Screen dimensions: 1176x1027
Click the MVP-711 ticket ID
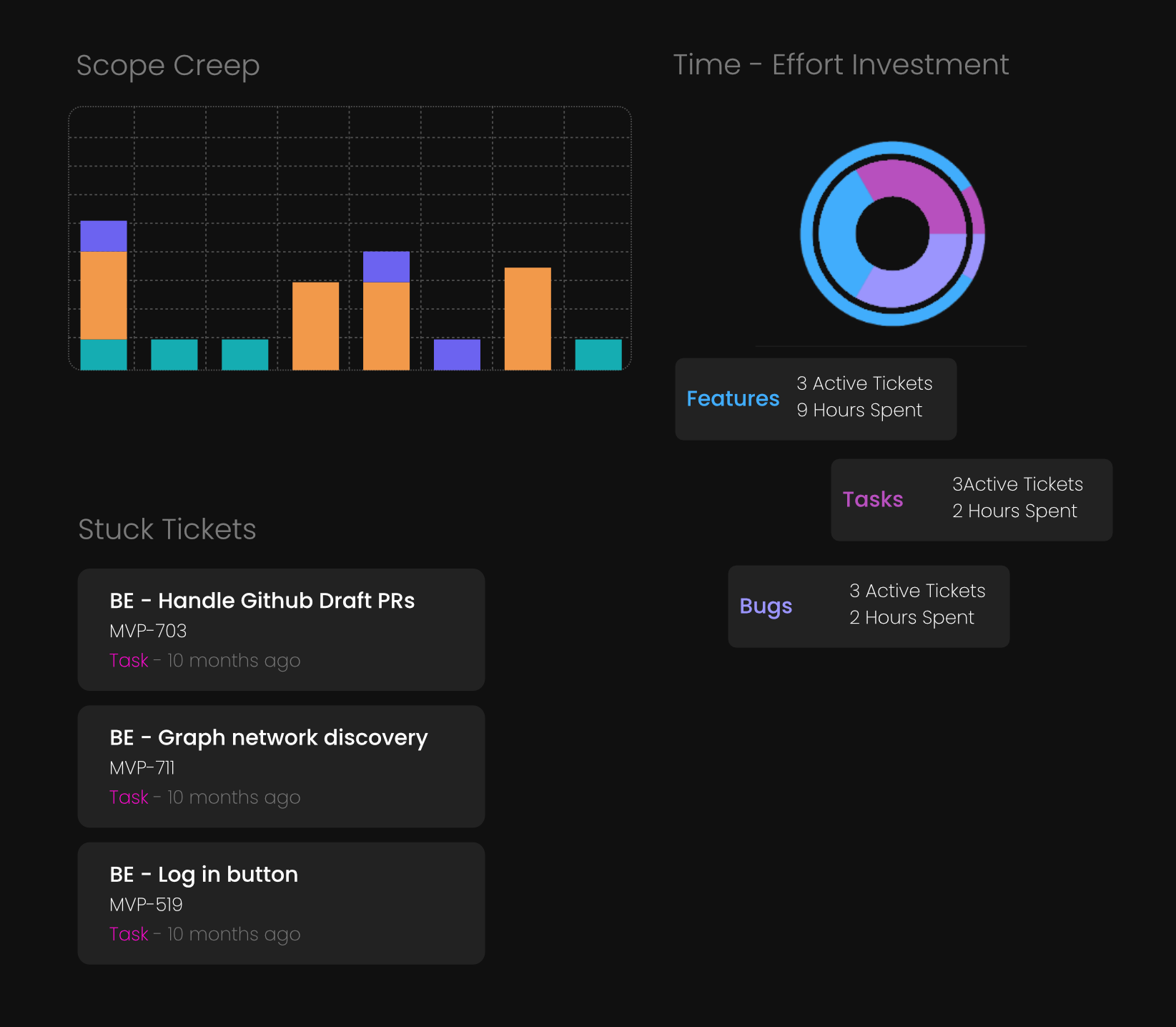(142, 767)
